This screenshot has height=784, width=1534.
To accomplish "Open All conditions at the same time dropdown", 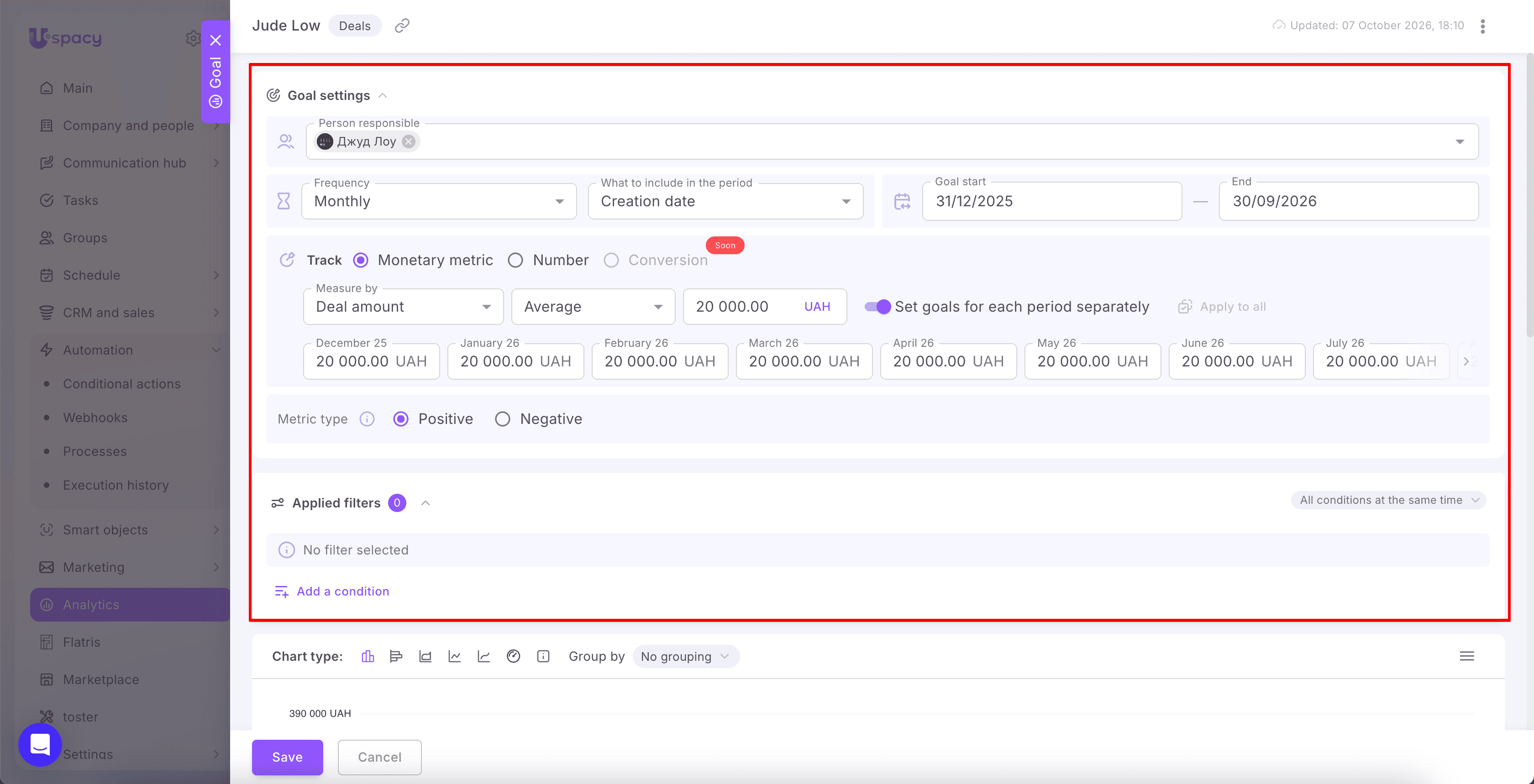I will pos(1388,500).
